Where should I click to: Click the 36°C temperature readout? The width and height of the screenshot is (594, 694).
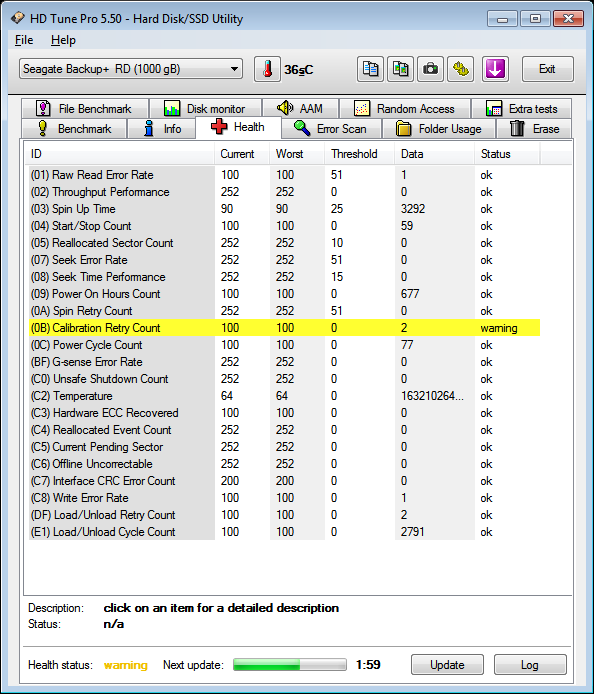[x=298, y=69]
